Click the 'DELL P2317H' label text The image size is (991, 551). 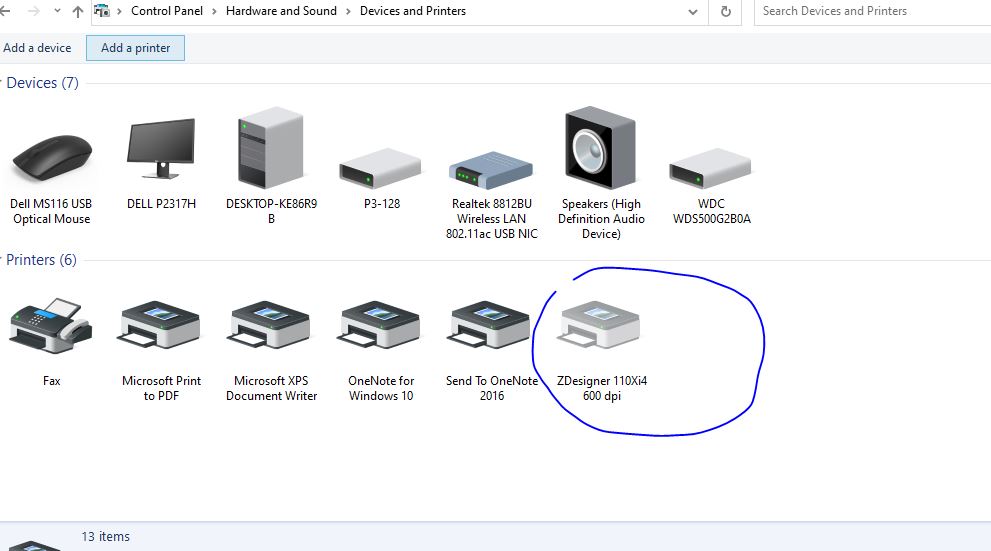pyautogui.click(x=161, y=203)
